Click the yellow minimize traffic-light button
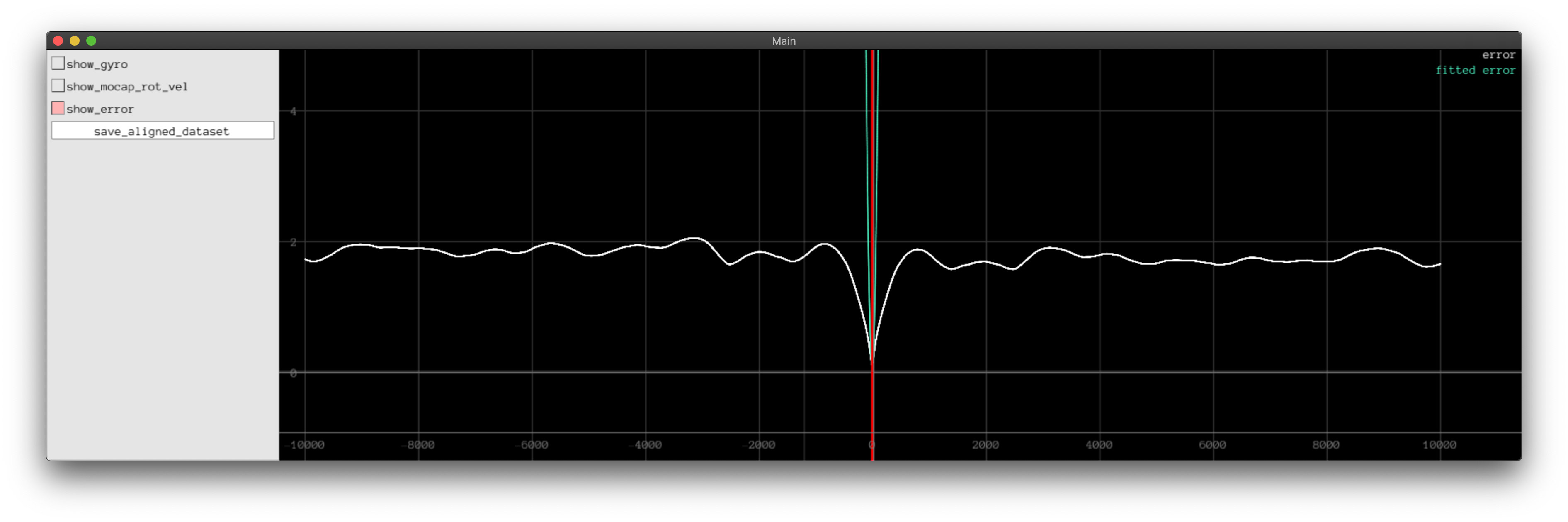 click(x=74, y=40)
